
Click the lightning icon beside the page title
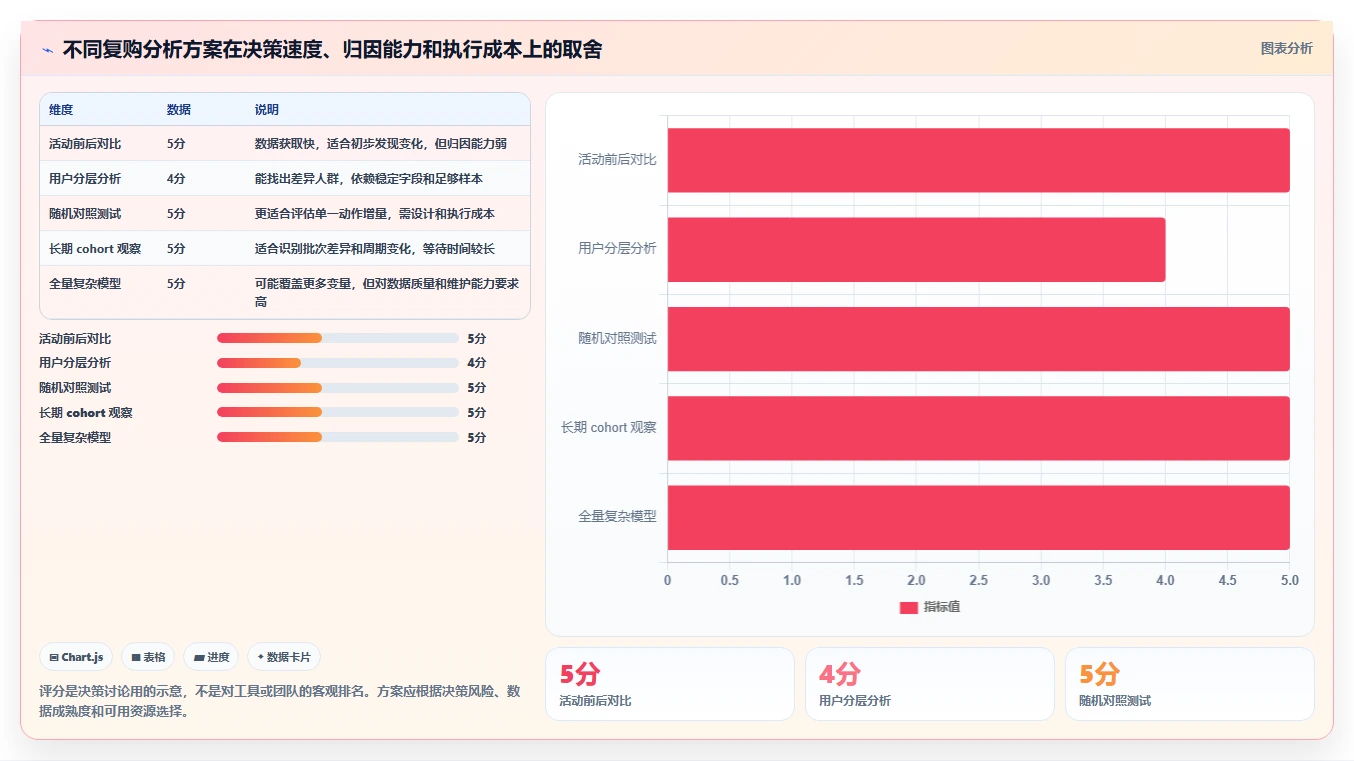[x=47, y=50]
